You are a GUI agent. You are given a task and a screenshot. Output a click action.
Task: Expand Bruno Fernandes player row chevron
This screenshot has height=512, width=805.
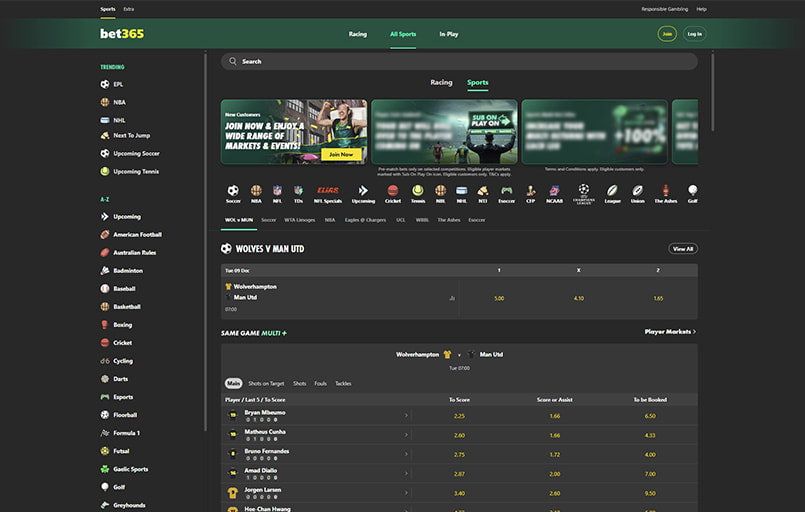click(406, 454)
